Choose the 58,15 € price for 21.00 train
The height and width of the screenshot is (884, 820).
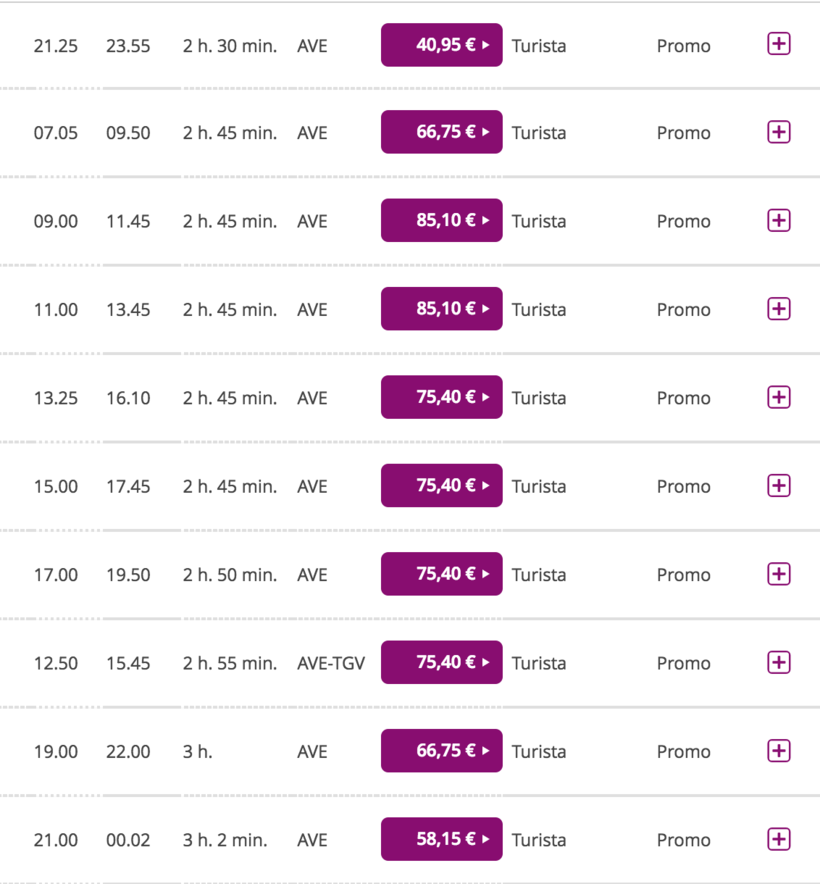[441, 839]
